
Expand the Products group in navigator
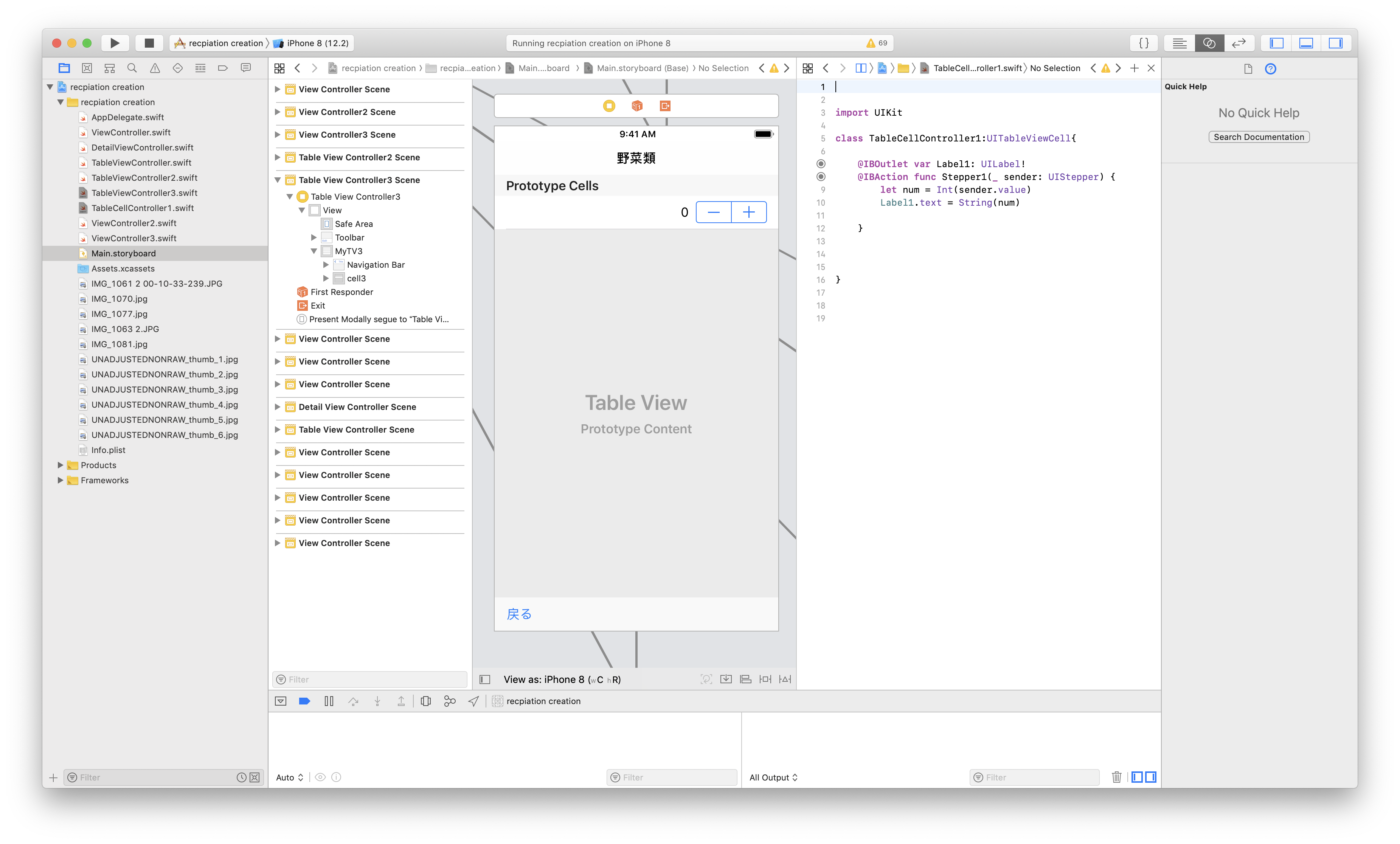coord(61,465)
